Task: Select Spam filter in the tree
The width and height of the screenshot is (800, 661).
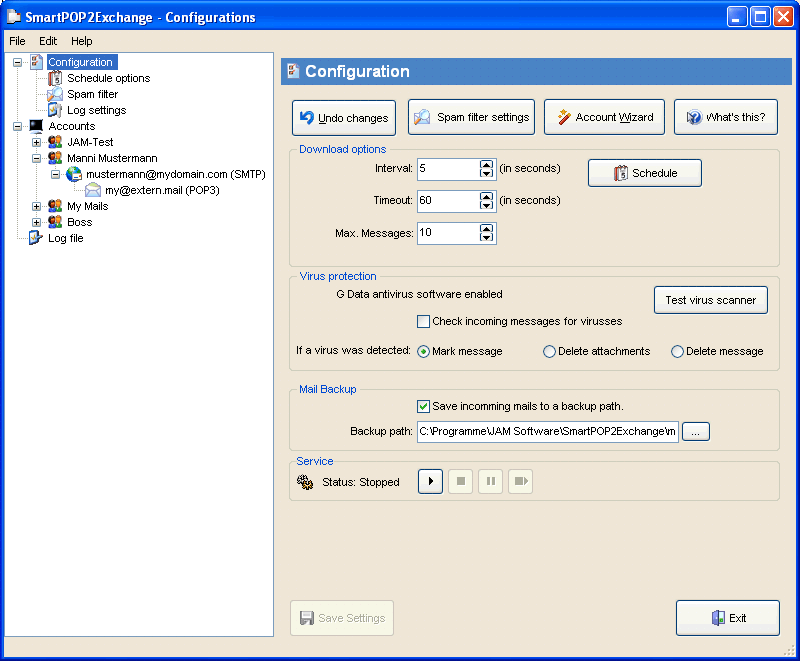Action: pos(92,94)
